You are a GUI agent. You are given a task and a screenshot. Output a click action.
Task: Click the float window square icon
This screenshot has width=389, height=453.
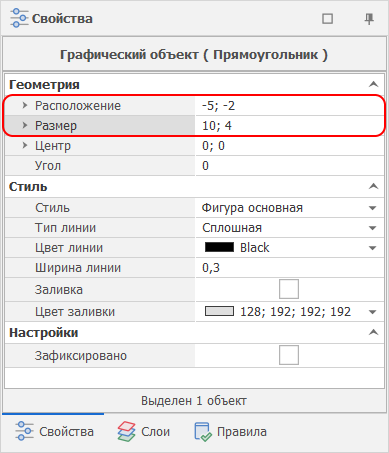328,19
